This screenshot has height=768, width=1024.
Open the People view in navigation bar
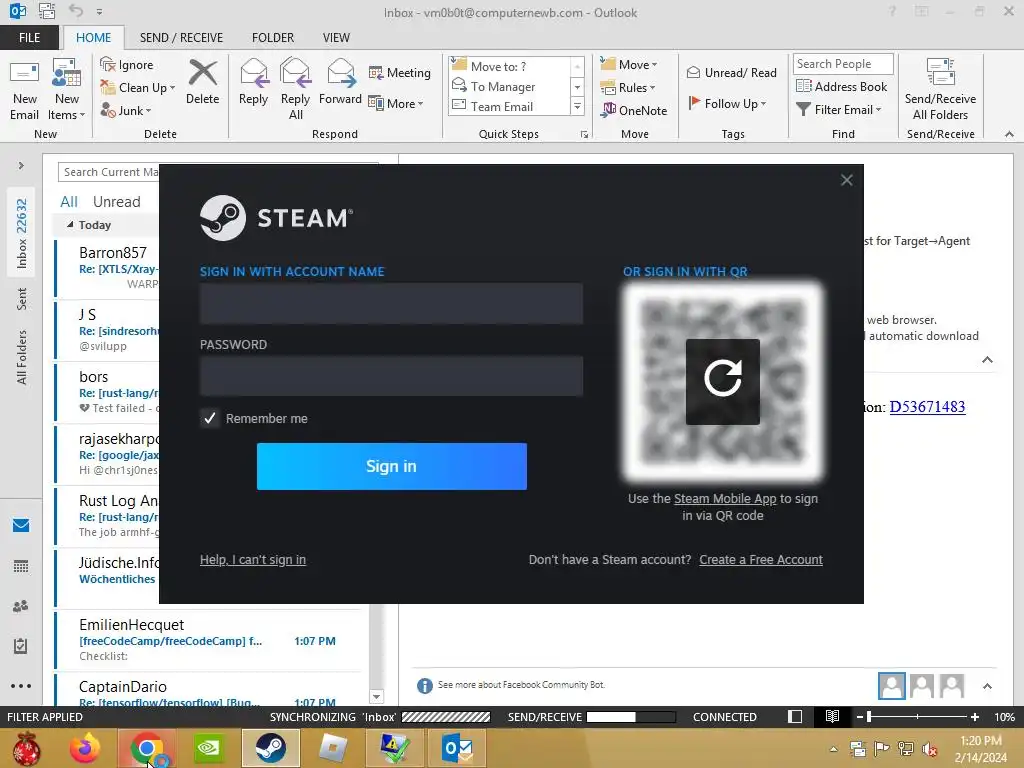click(x=21, y=606)
